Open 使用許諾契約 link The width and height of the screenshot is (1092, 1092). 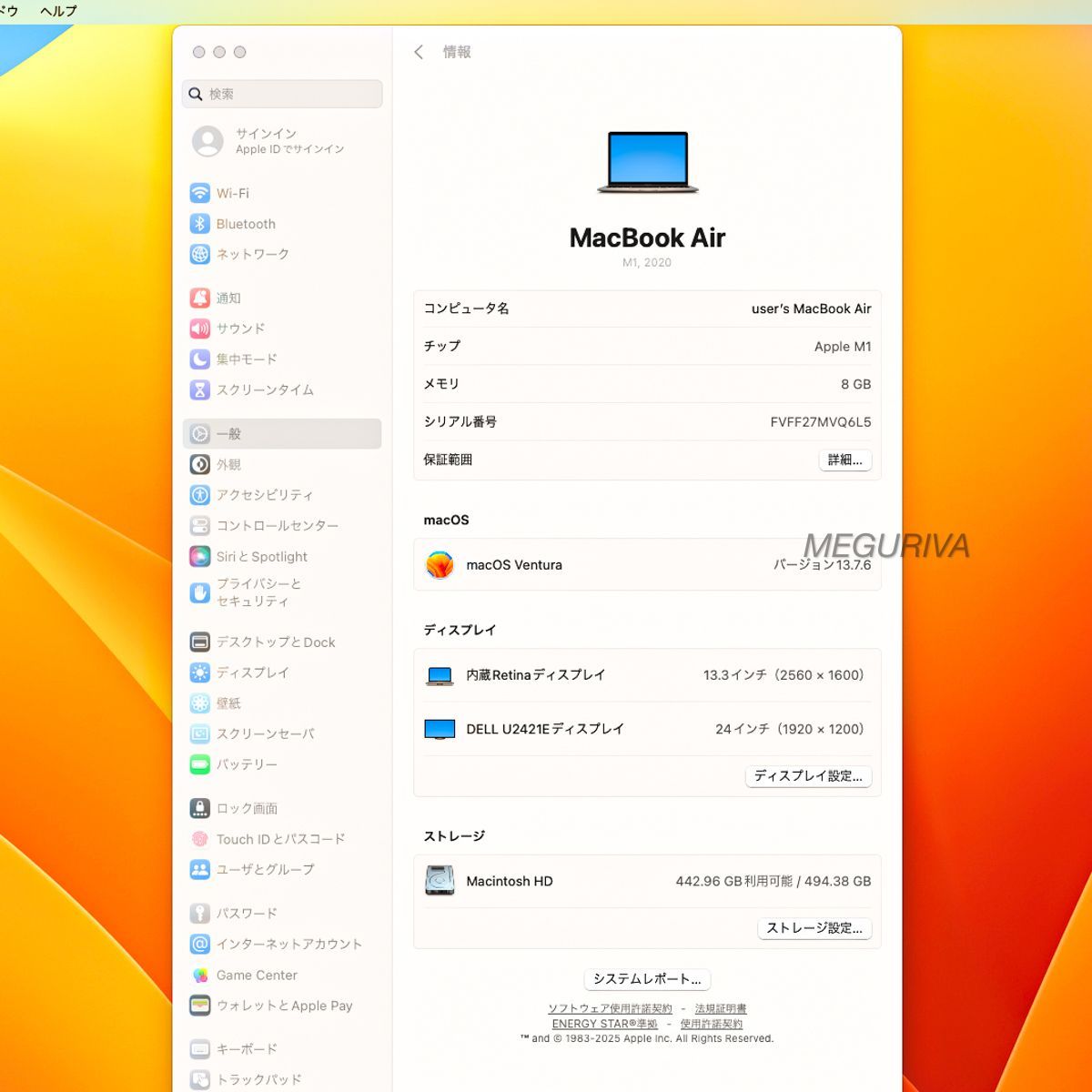[x=712, y=1024]
